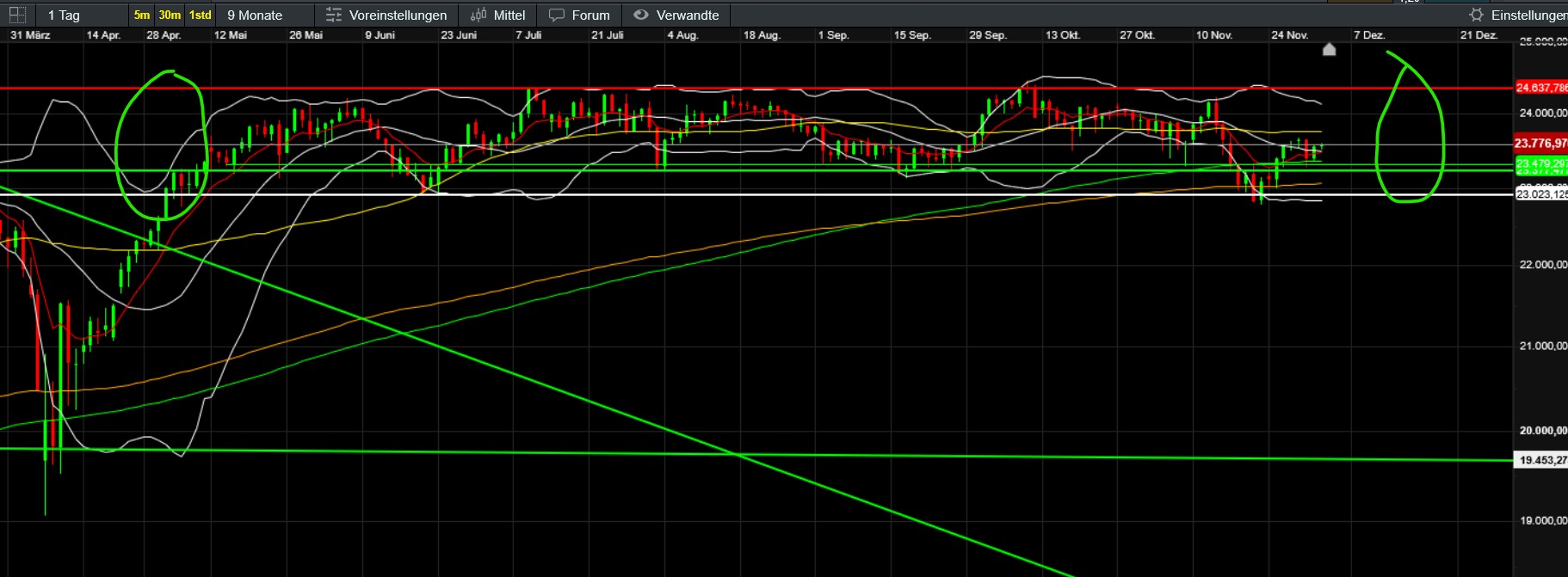Click the '4 Aug.' date label
Screen dimensions: 1568x577
682,35
